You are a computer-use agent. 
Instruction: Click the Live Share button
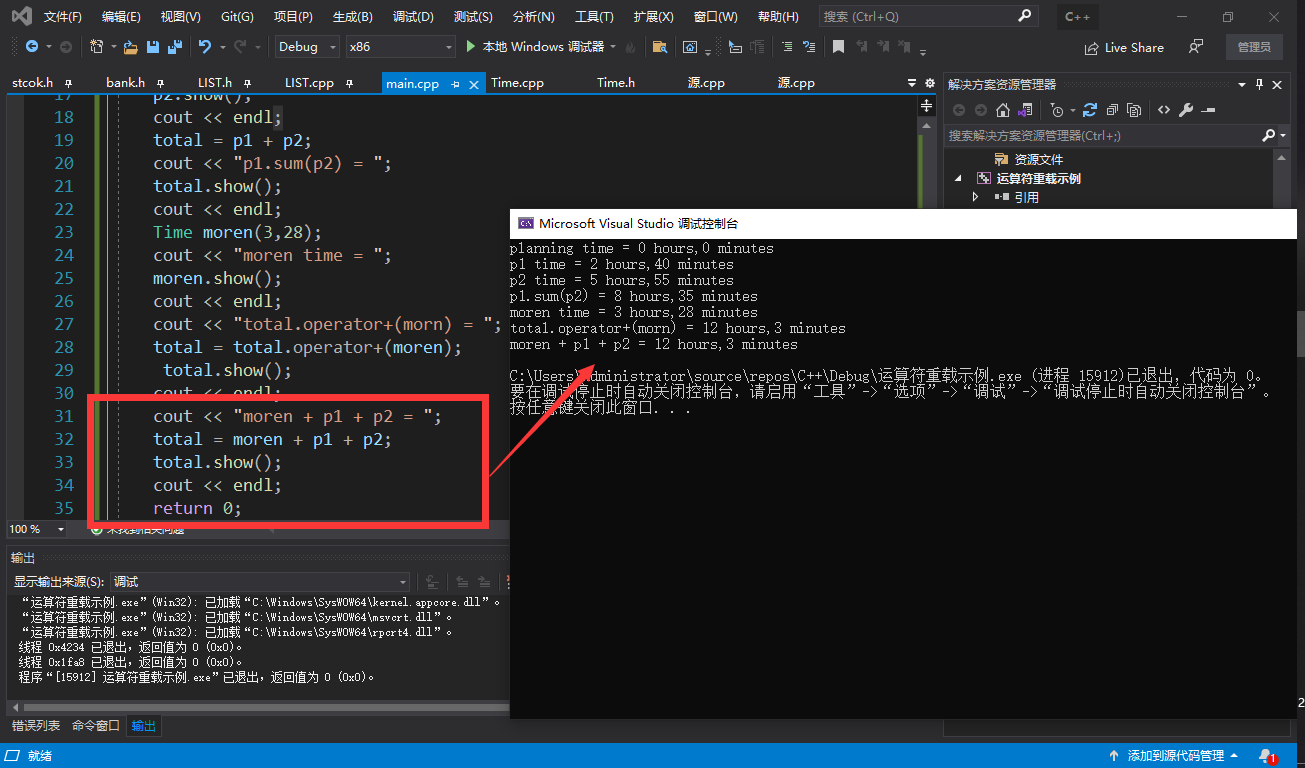click(1124, 47)
